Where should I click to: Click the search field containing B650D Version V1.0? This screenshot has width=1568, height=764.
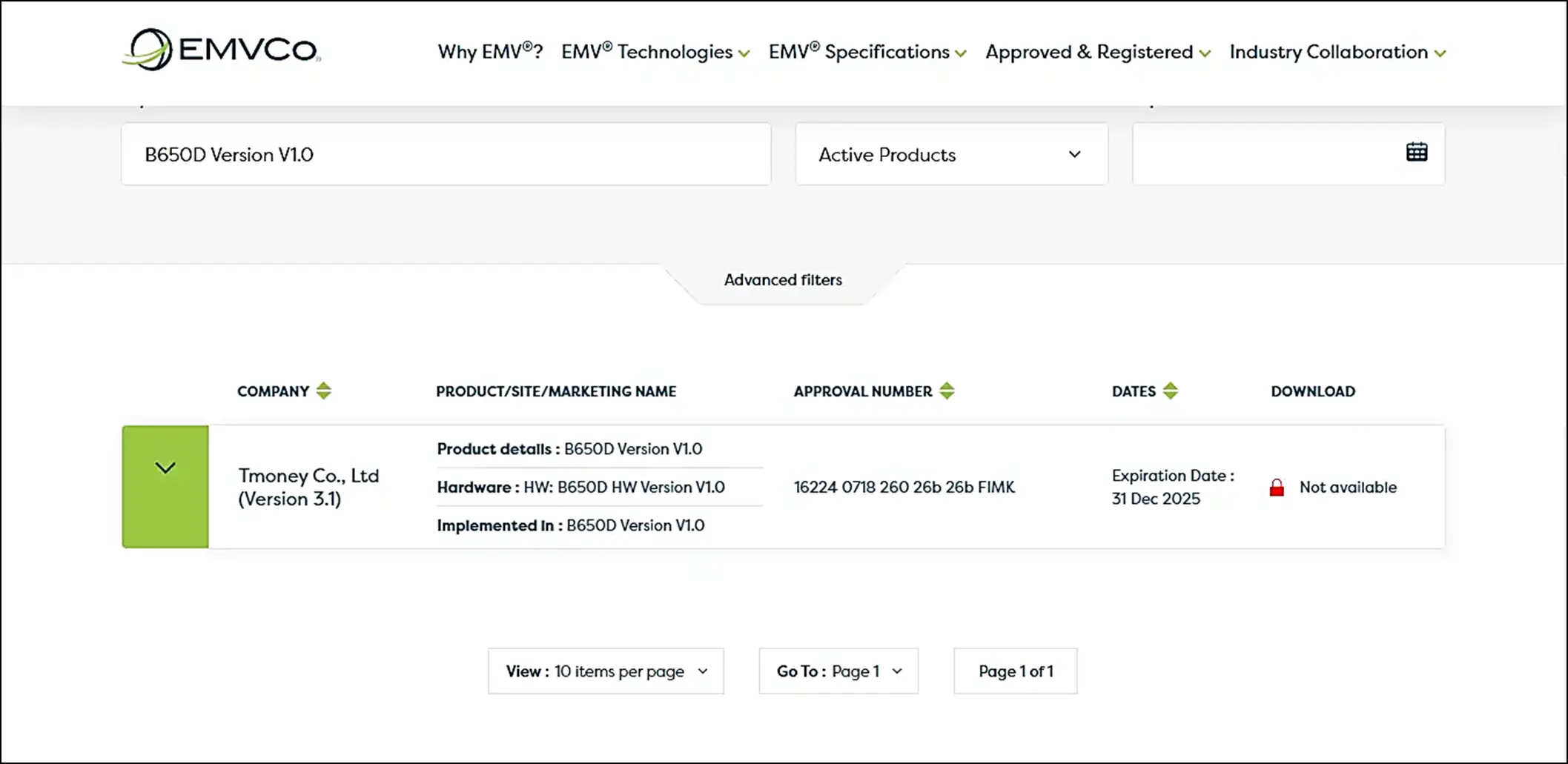coord(446,154)
